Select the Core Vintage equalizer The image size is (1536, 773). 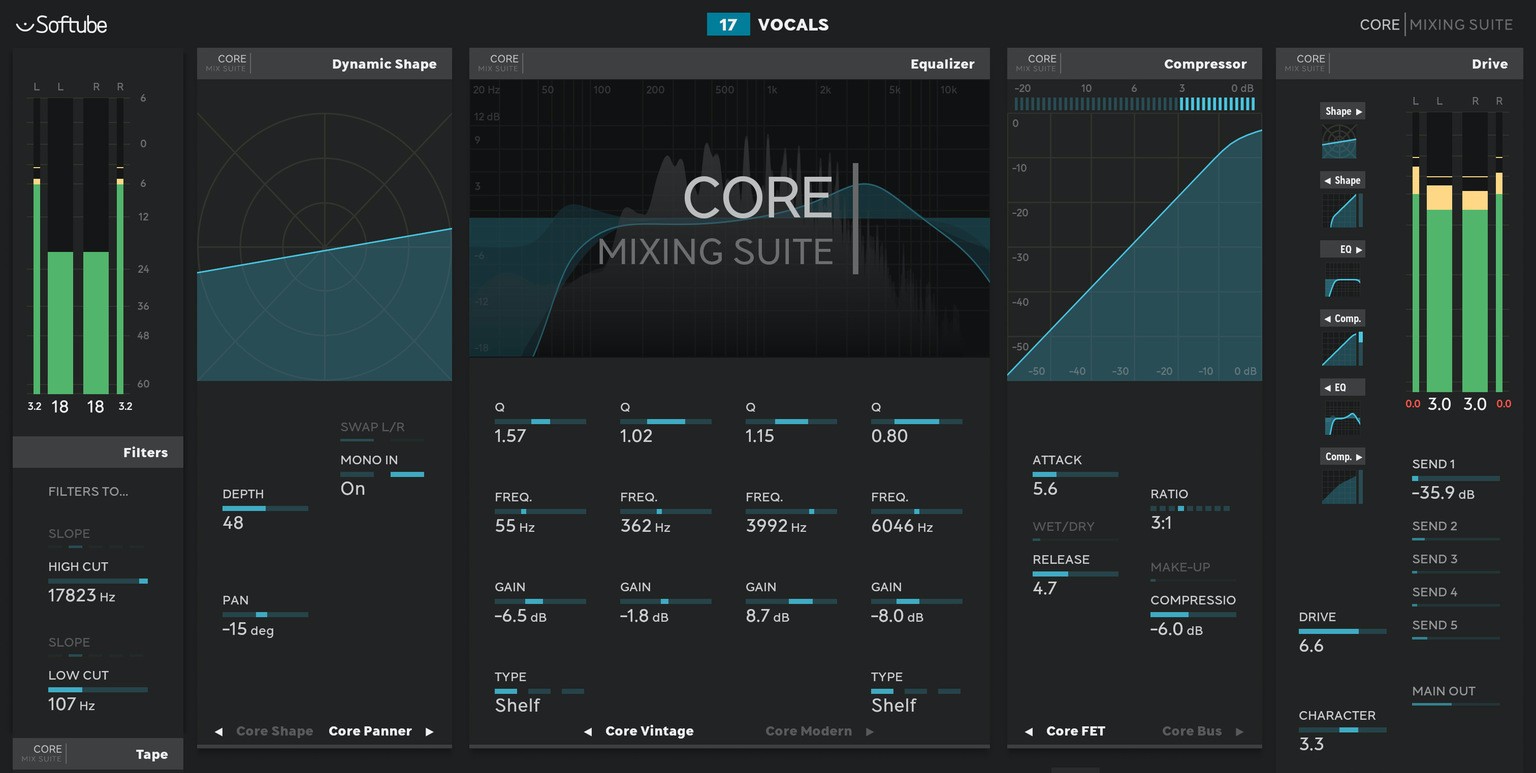click(649, 731)
